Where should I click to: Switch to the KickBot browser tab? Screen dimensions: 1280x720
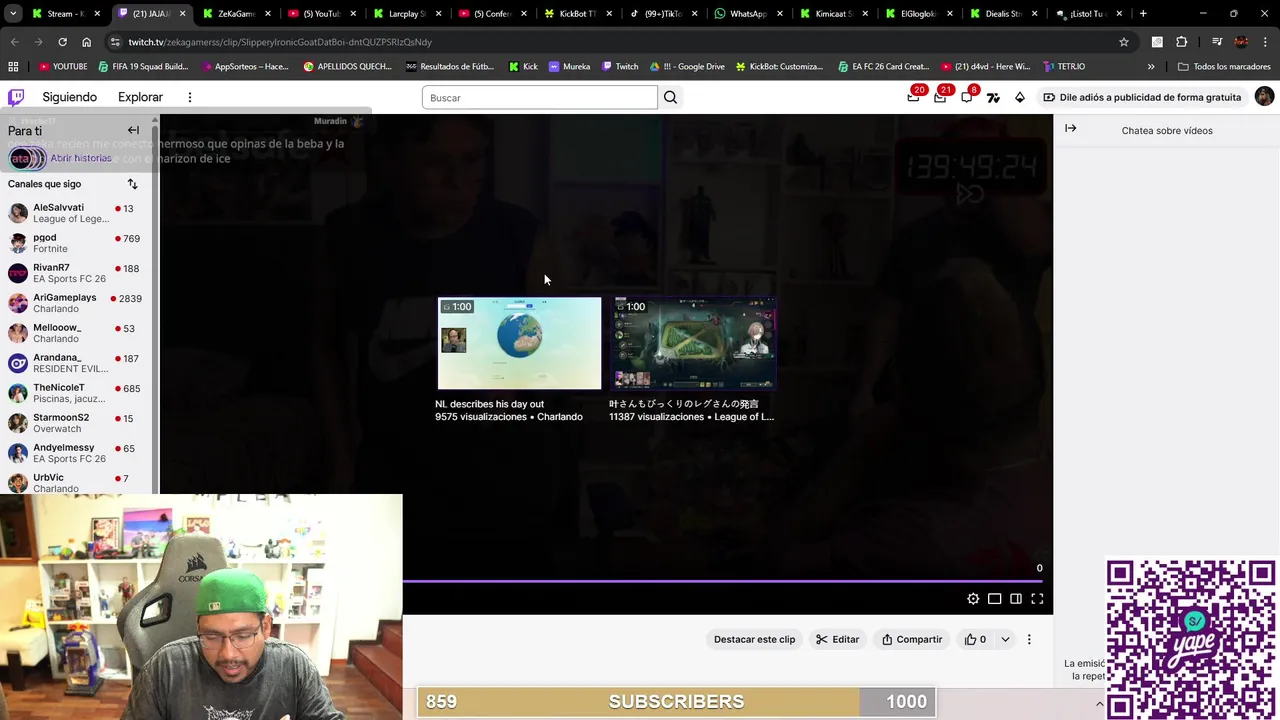point(577,14)
